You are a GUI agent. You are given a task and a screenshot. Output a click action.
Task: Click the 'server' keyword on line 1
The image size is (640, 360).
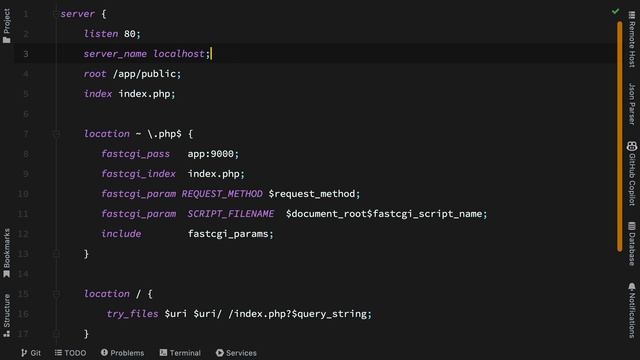click(x=78, y=14)
